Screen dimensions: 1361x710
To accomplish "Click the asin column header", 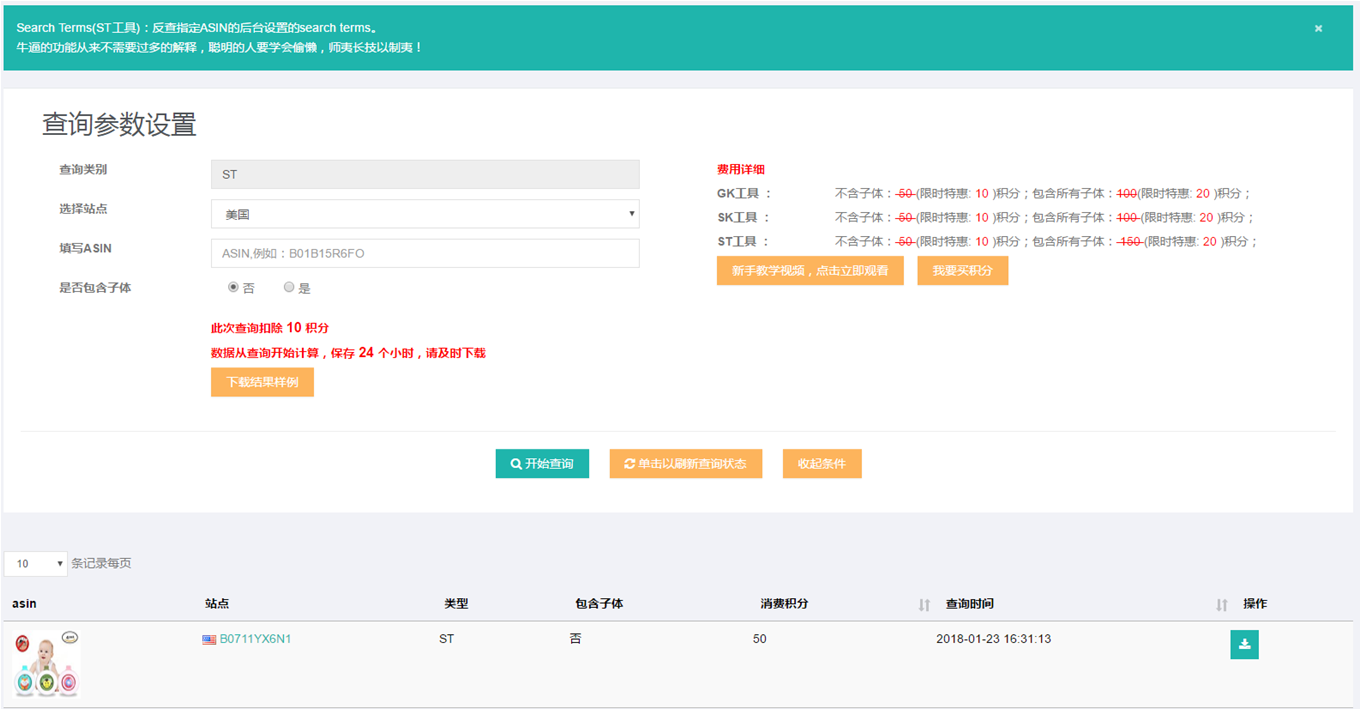I will coord(24,604).
